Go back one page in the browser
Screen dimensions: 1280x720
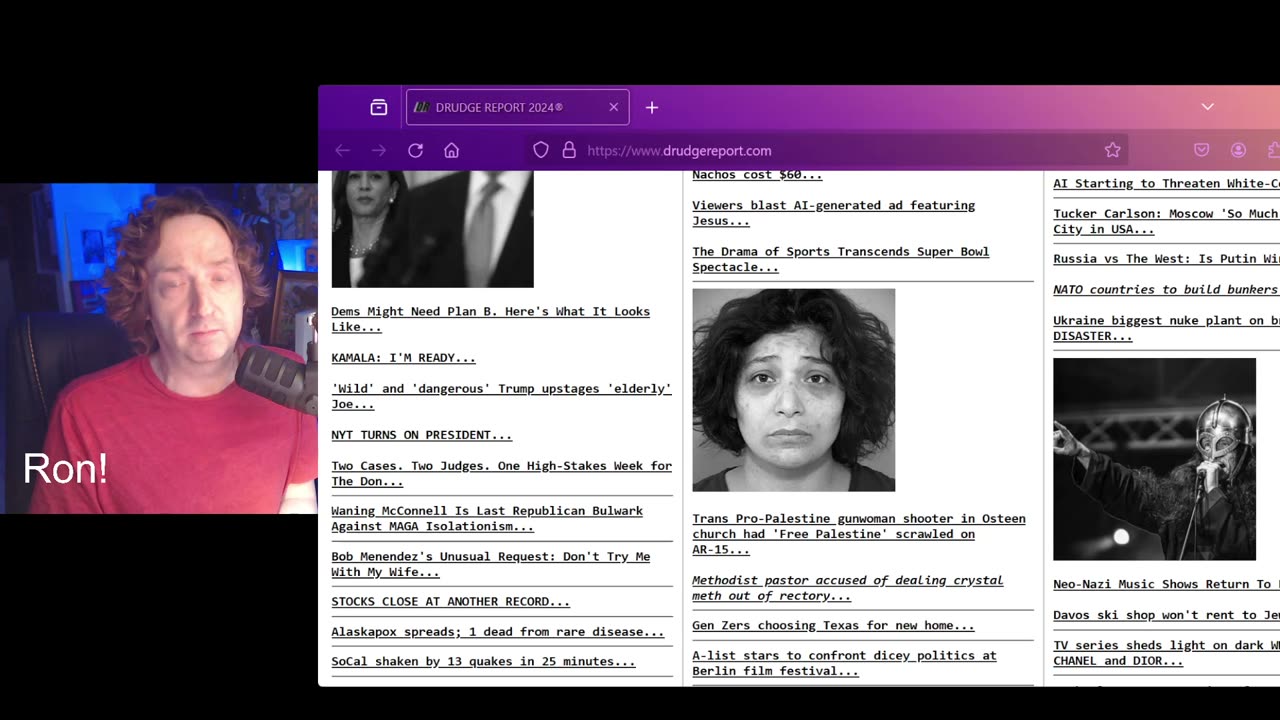343,150
